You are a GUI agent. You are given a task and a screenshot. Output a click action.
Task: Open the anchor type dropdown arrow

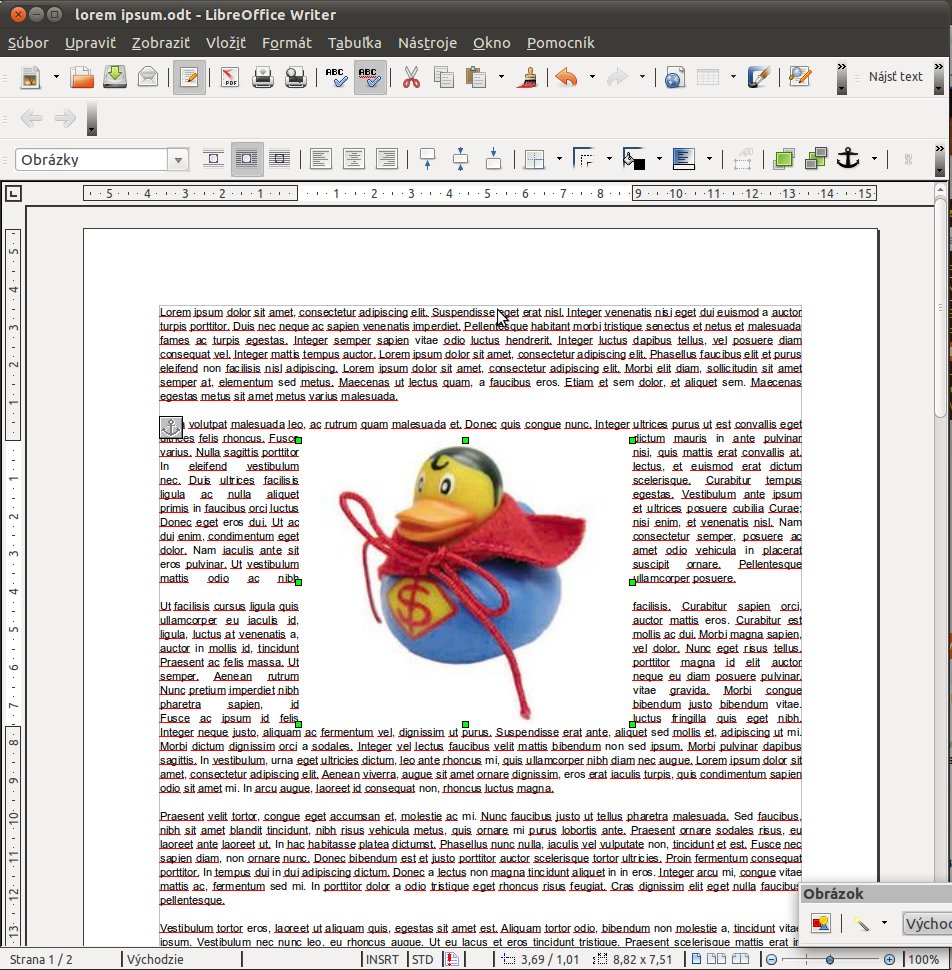874,160
